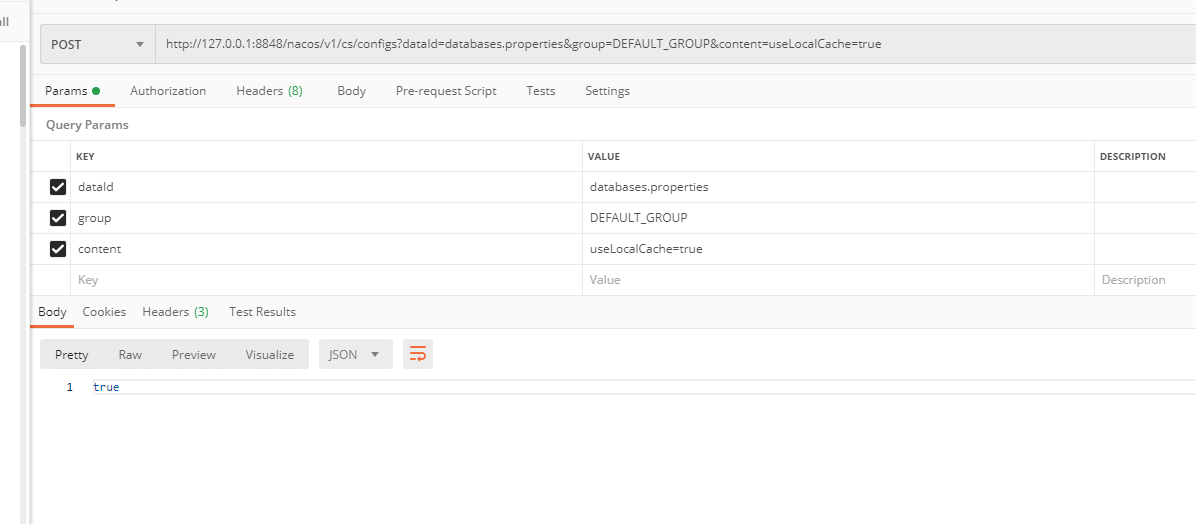Go to the Tests tab
The height and width of the screenshot is (524, 1196).
[541, 91]
